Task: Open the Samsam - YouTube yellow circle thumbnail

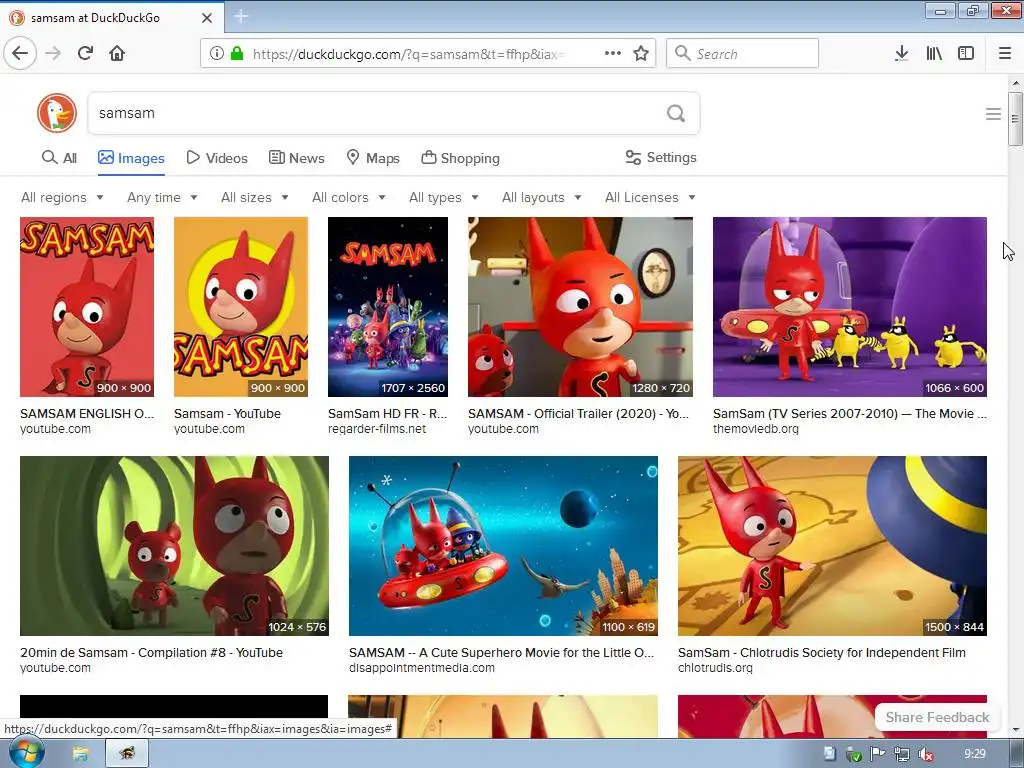Action: (241, 307)
